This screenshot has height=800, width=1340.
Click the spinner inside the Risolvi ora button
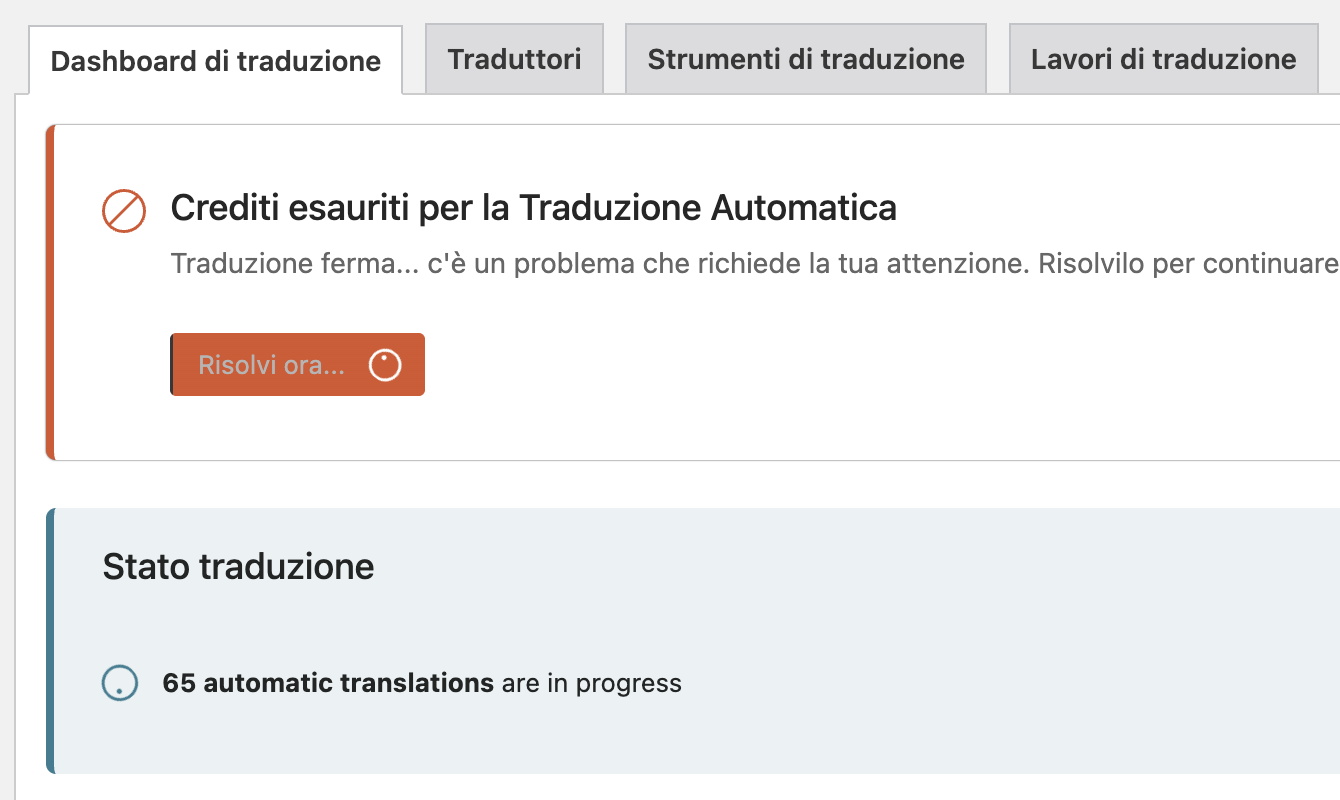(385, 365)
